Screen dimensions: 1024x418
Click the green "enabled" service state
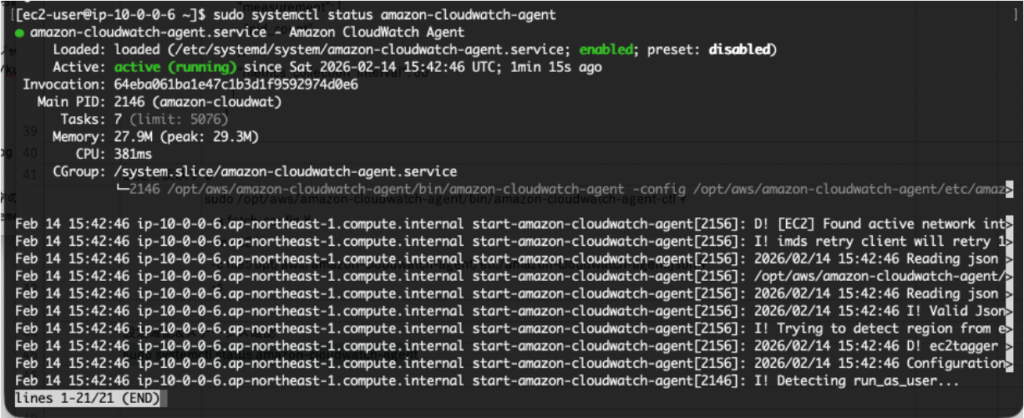click(x=606, y=49)
